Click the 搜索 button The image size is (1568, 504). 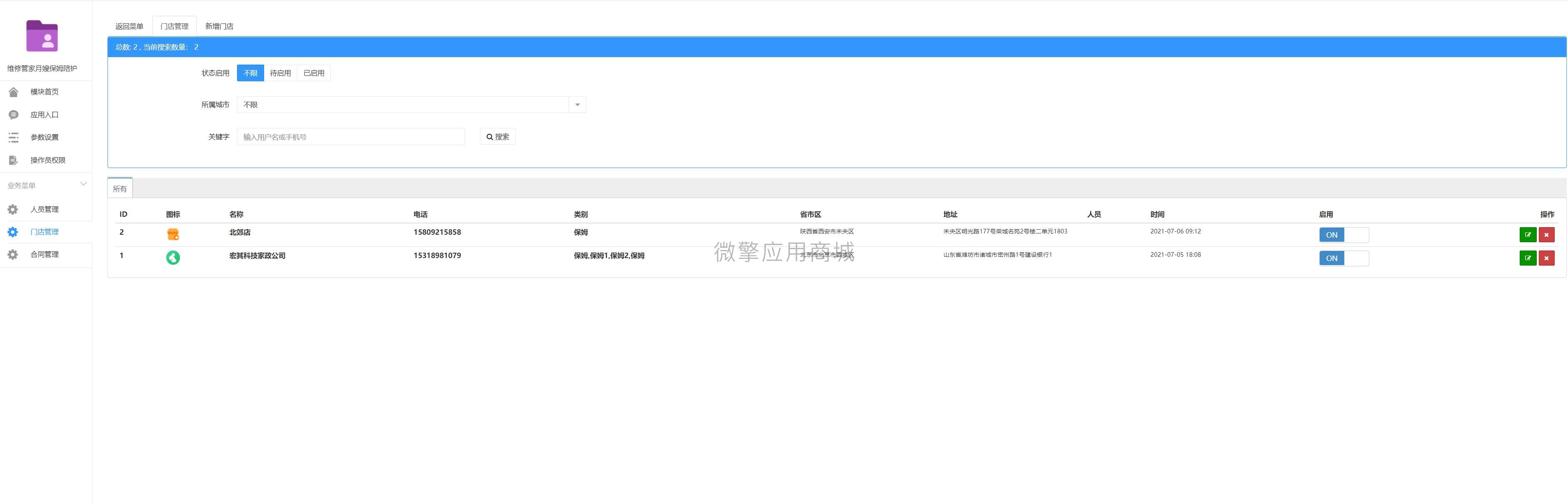click(x=497, y=136)
